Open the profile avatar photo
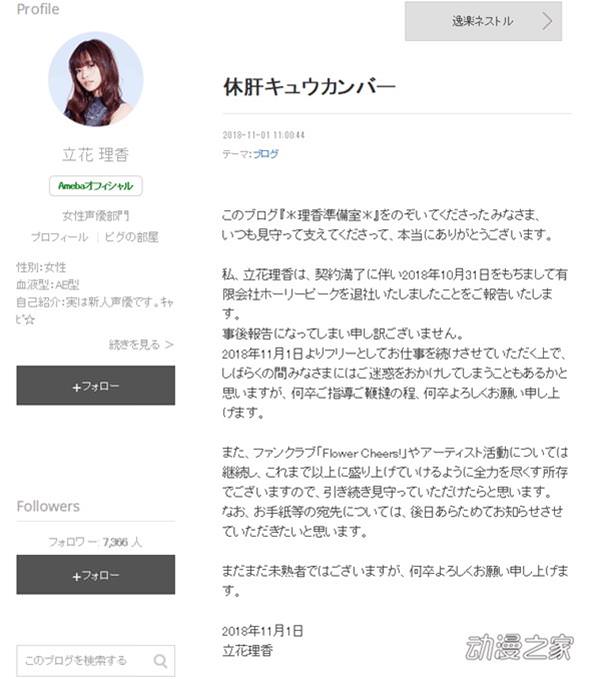The height and width of the screenshot is (679, 600). (x=96, y=80)
